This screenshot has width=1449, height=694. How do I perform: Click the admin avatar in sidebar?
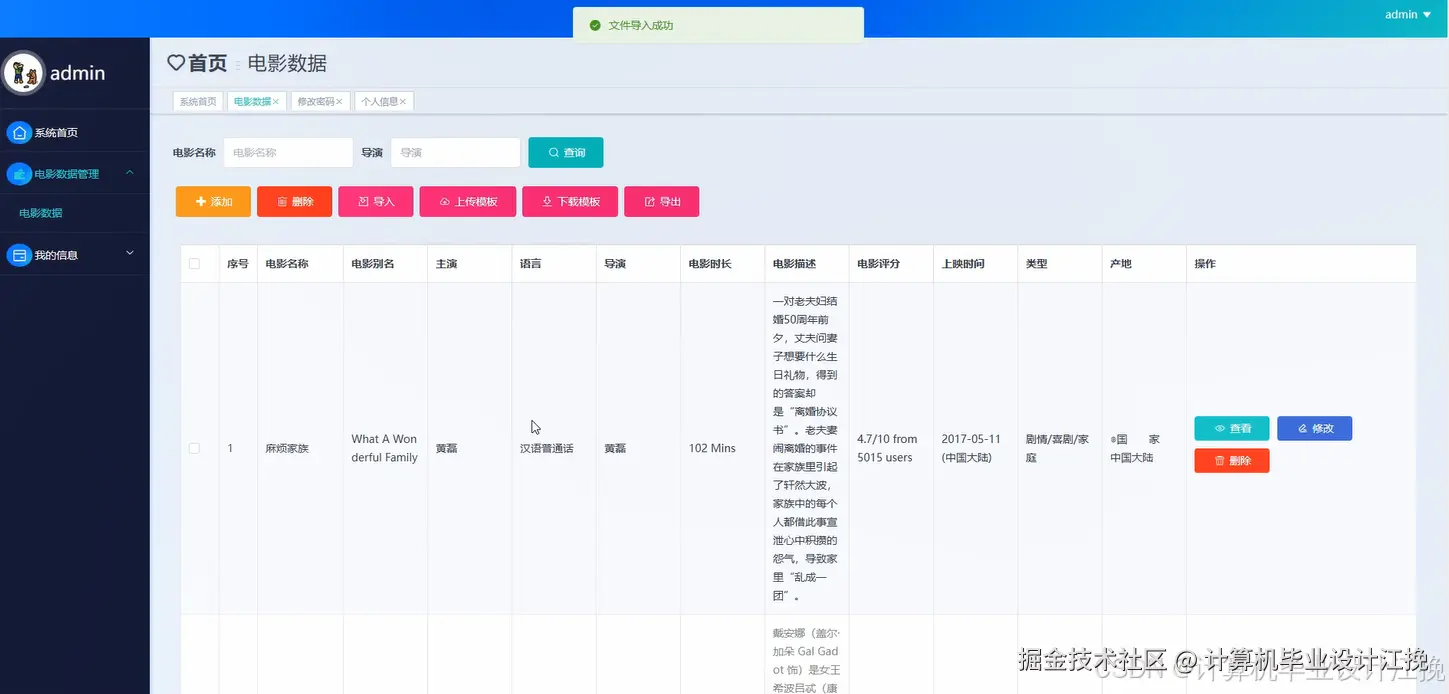22,73
